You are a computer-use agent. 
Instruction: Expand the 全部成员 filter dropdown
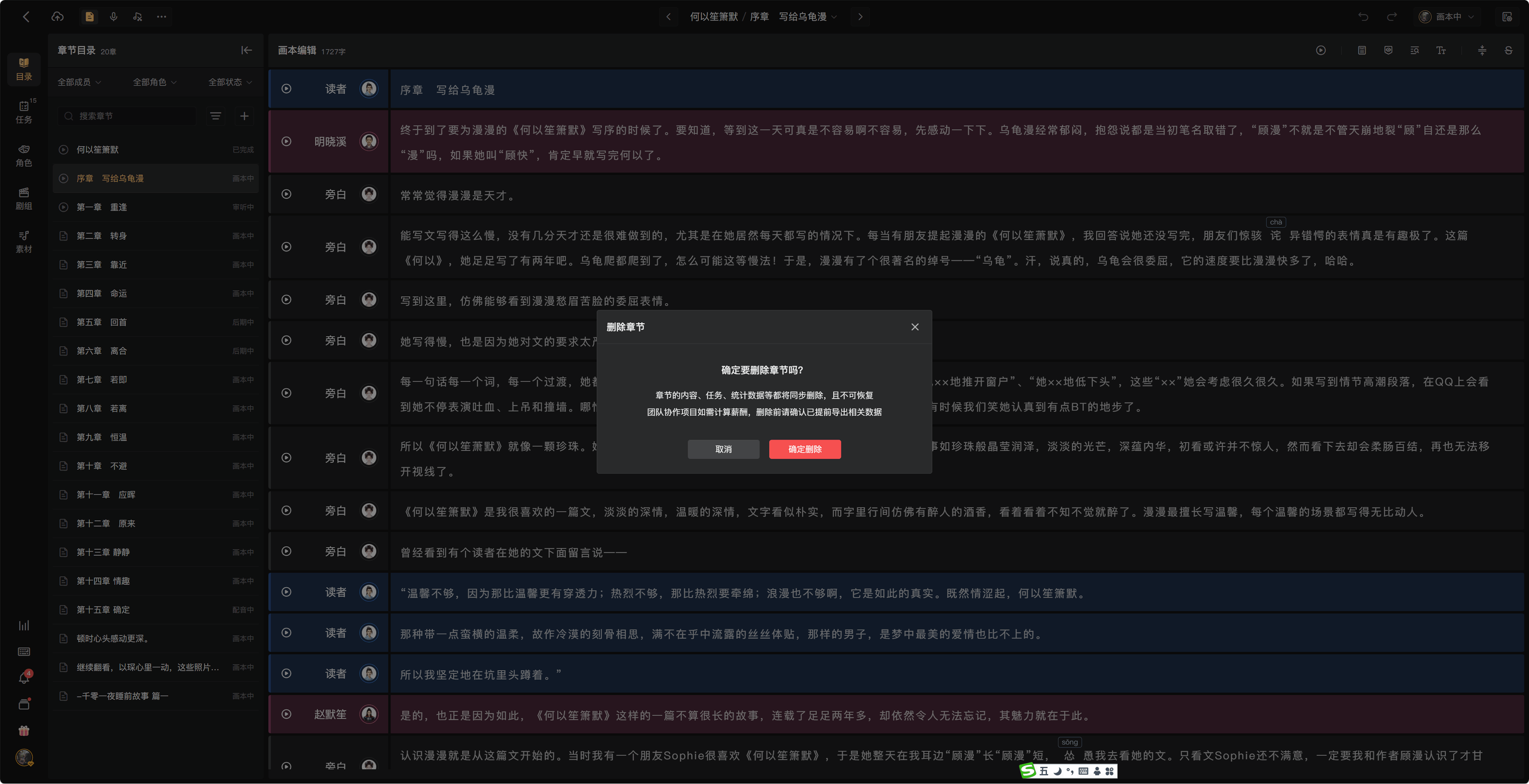79,82
